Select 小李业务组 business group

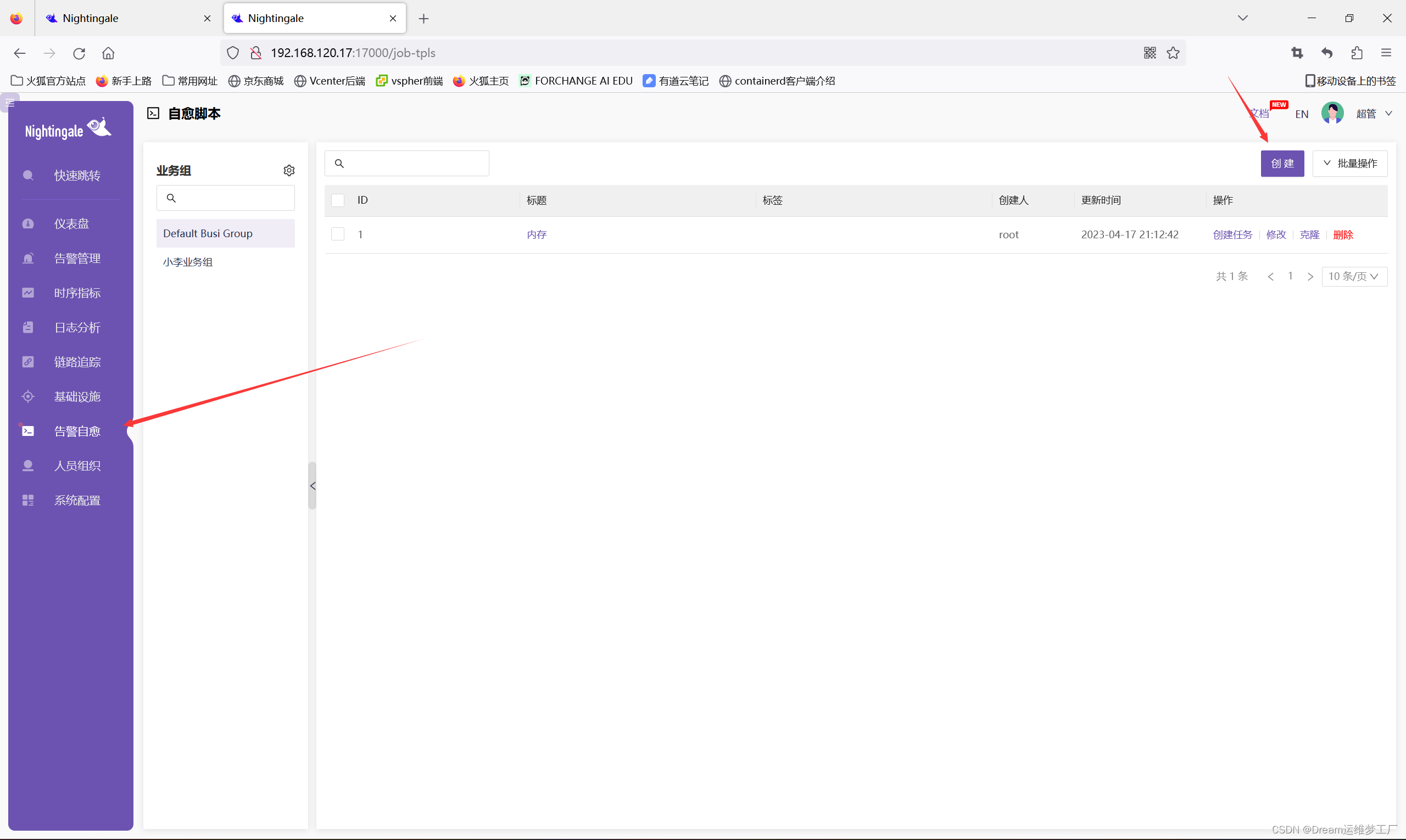click(188, 262)
